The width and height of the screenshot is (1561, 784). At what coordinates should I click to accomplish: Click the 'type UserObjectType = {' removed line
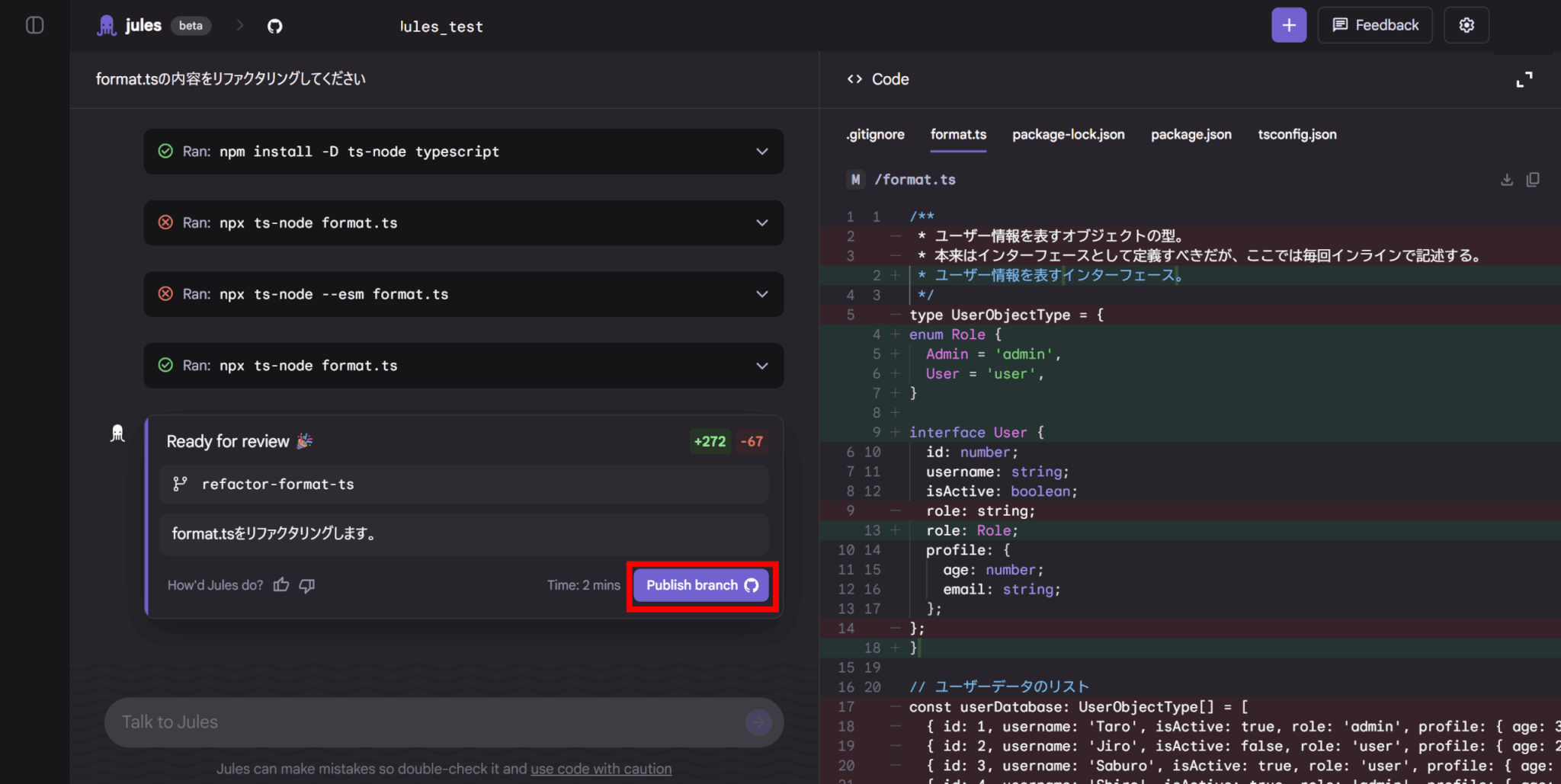coord(1006,315)
